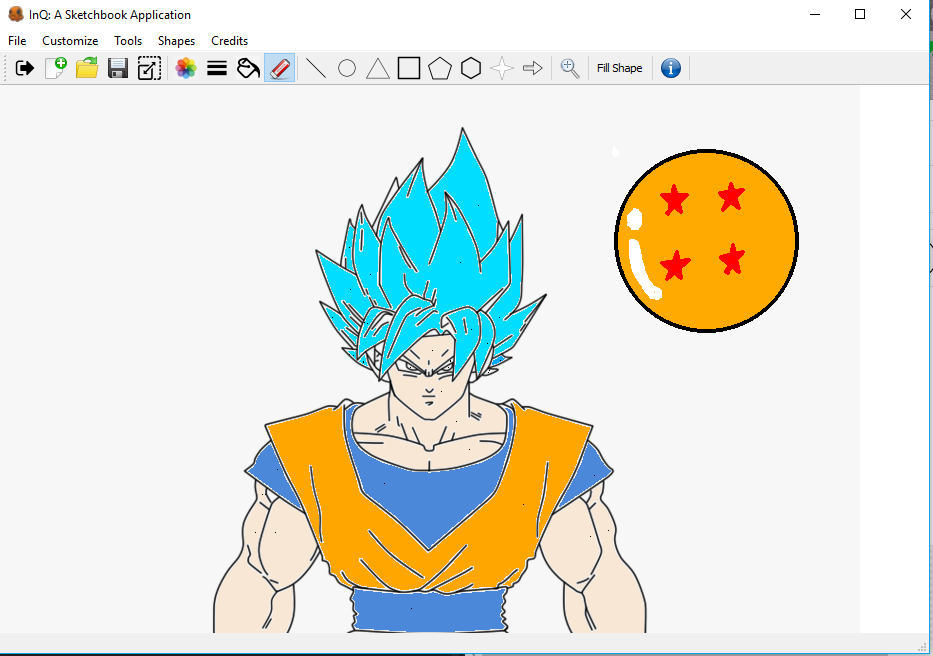Minimize the InQ window

(815, 14)
